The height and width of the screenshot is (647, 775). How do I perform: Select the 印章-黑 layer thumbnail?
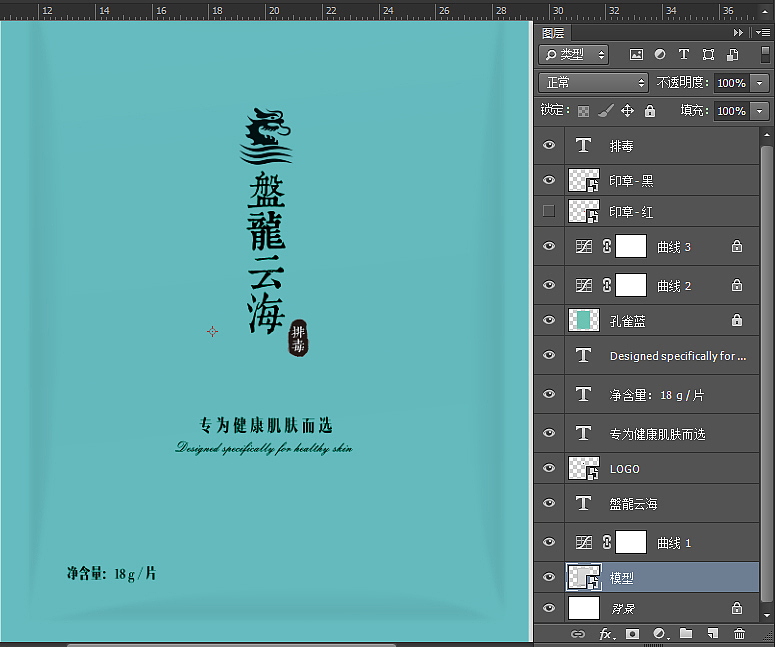(584, 180)
